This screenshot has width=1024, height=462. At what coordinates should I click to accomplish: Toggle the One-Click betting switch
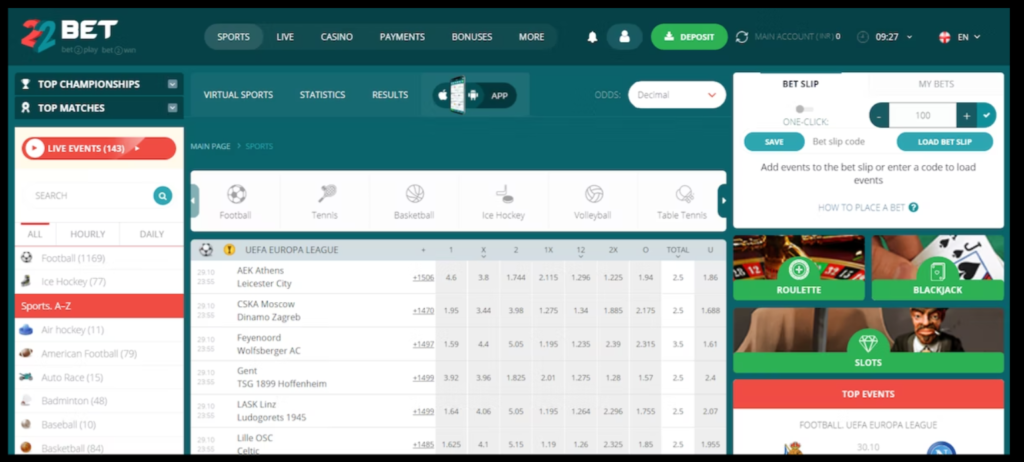point(804,109)
